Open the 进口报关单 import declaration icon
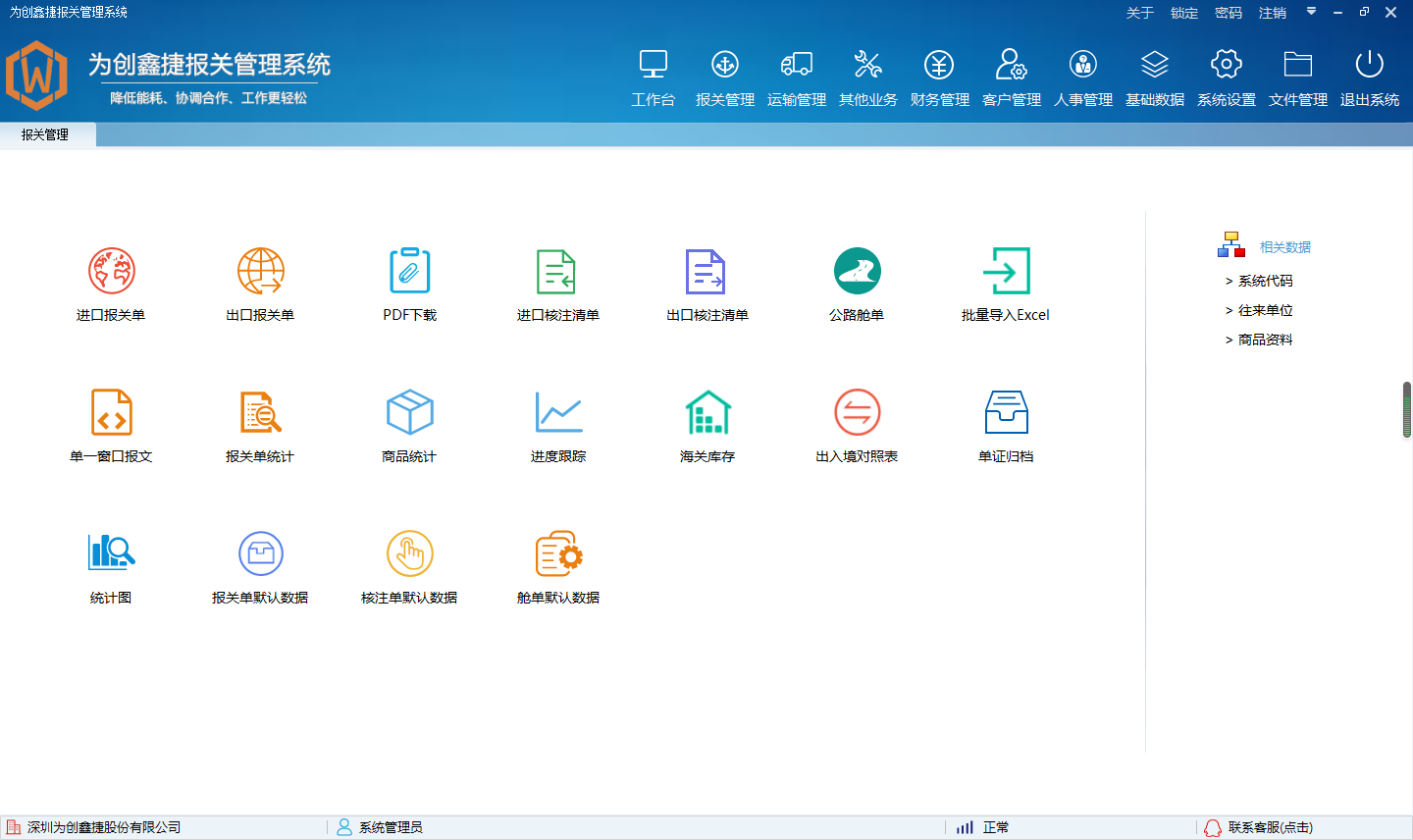 tap(111, 272)
